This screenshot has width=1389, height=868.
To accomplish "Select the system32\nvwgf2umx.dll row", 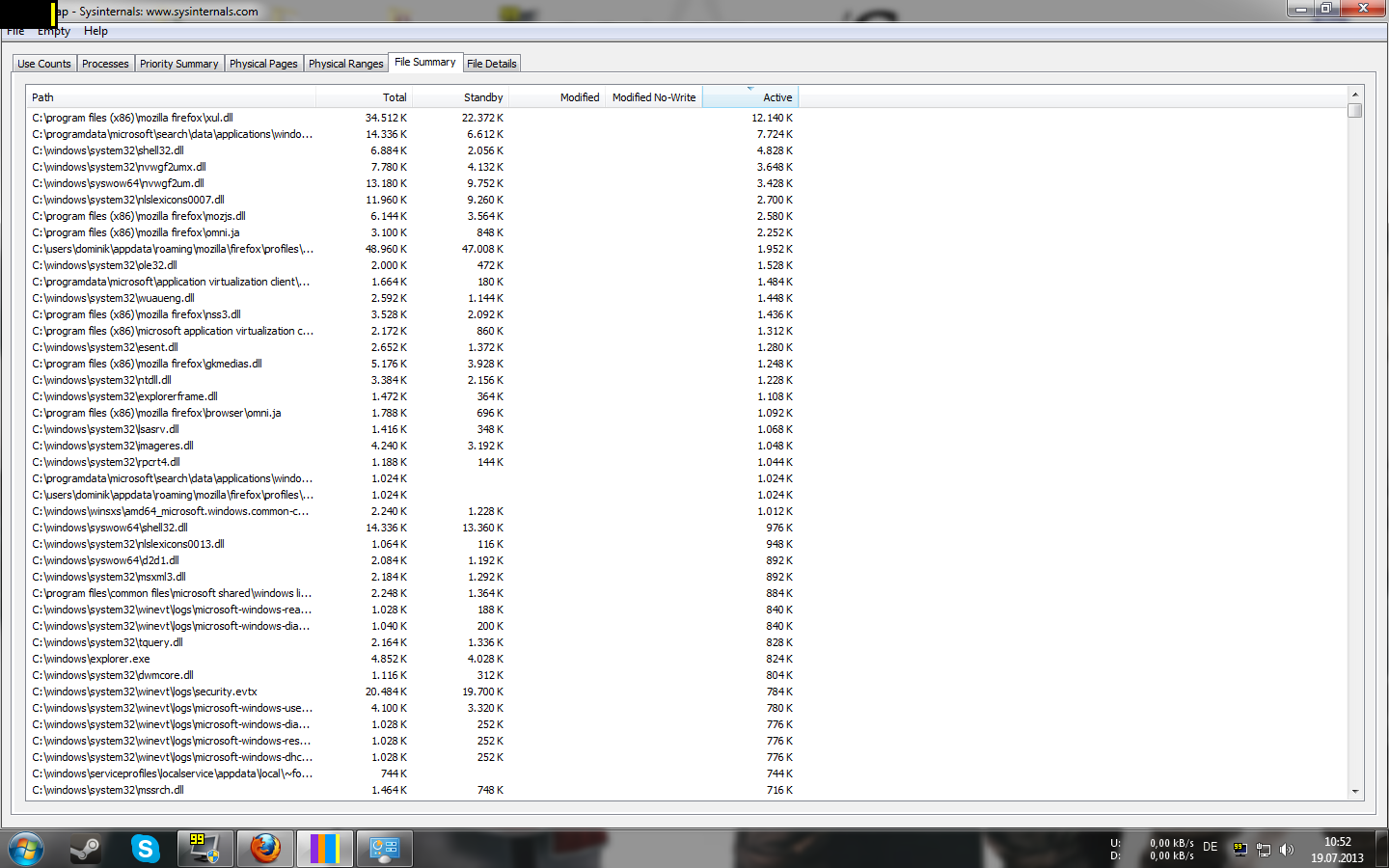I will [413, 167].
